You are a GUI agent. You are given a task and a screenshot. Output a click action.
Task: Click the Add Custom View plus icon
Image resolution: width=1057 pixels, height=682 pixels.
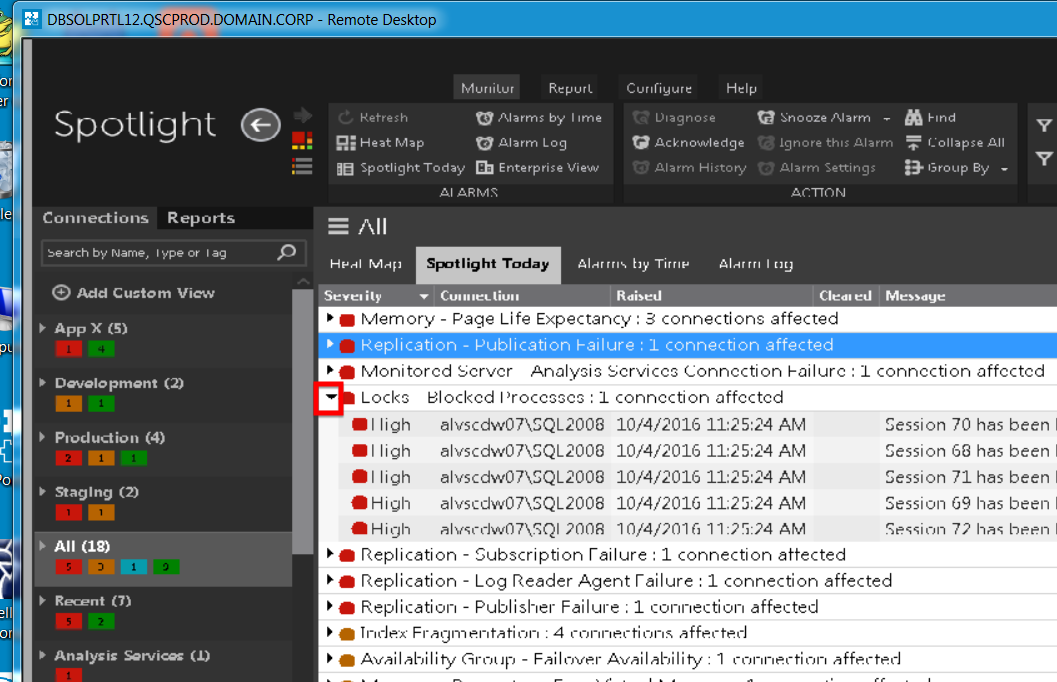pos(61,292)
